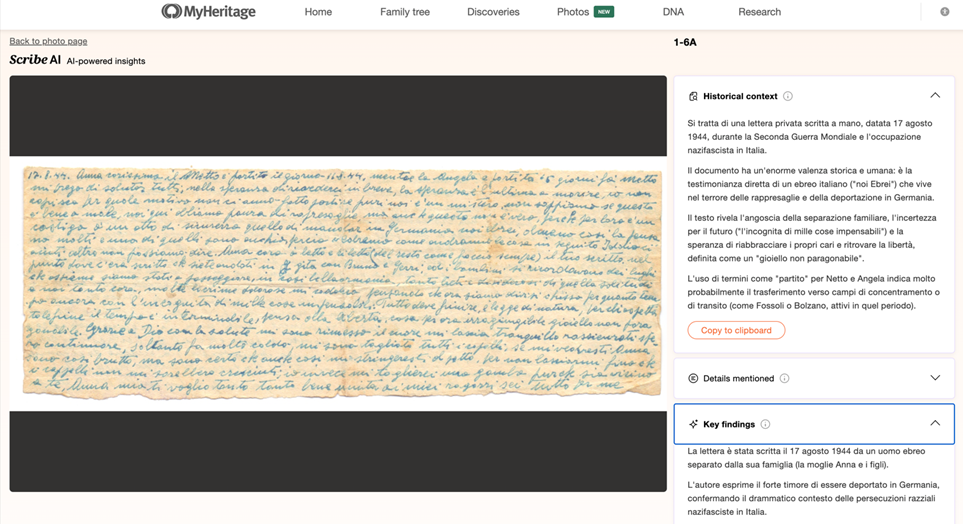Open the Family tree menu
Viewport: 963px width, 524px height.
tap(405, 12)
